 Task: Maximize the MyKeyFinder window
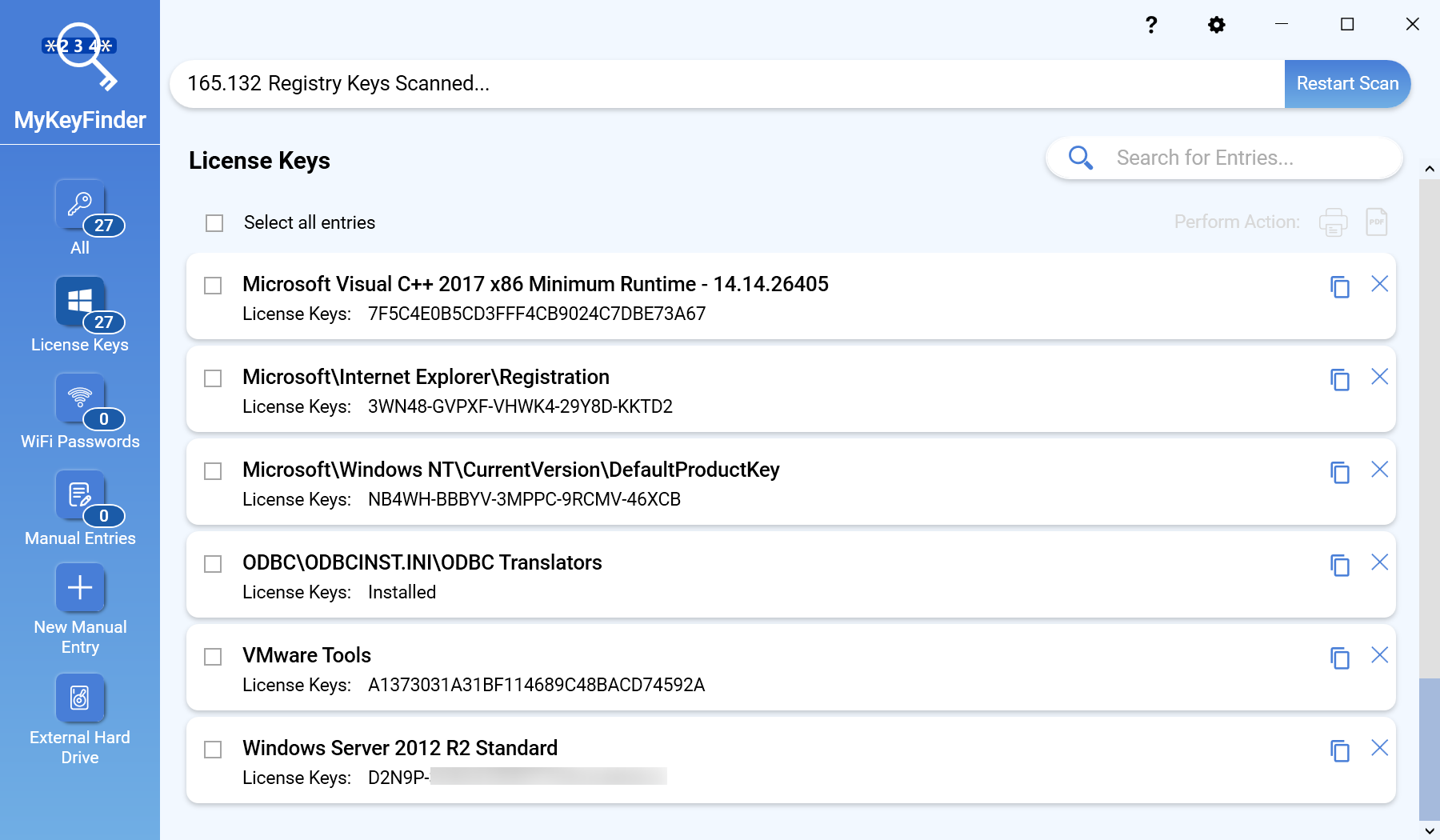tap(1347, 24)
